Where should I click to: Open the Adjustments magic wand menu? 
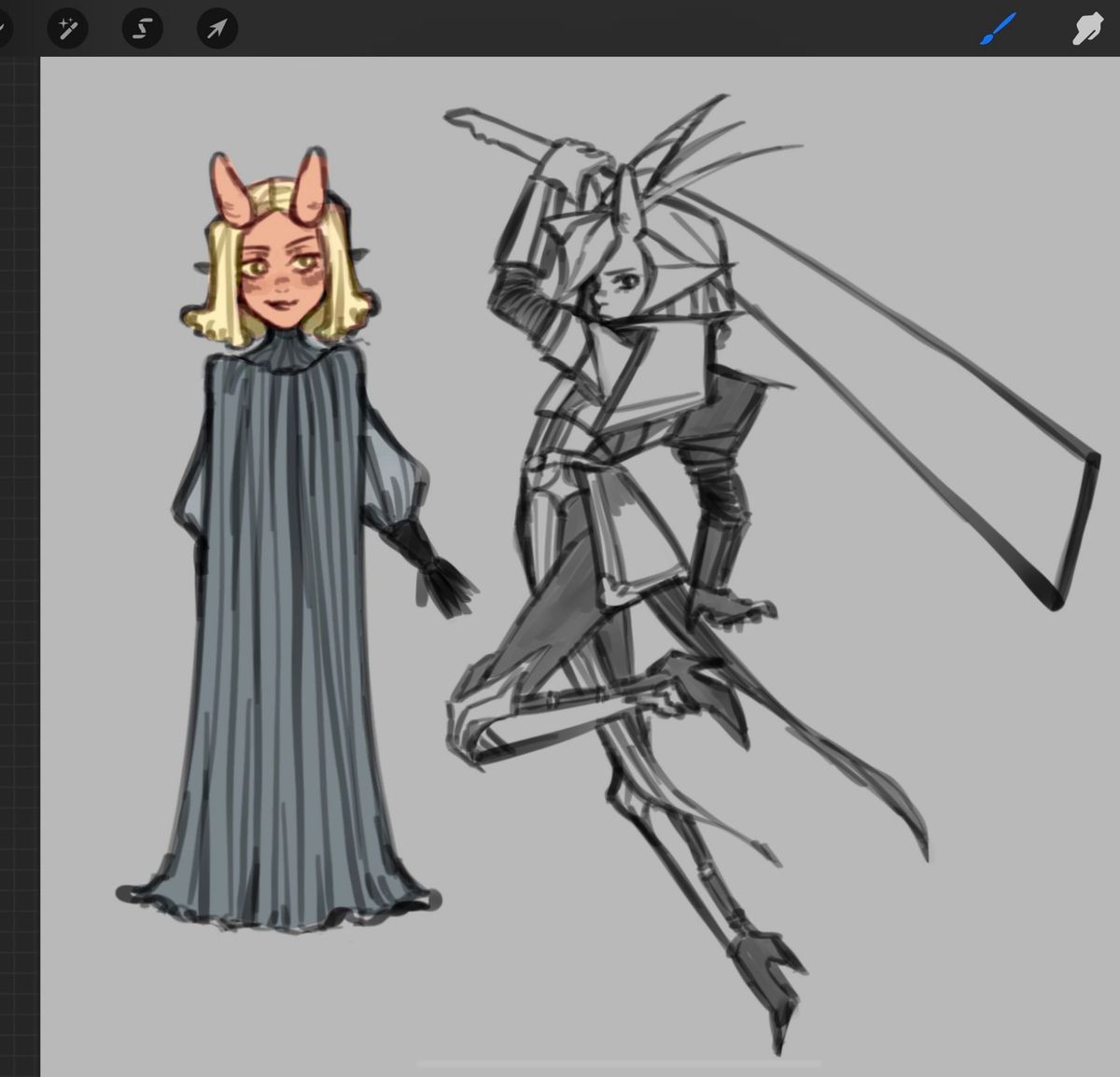click(x=67, y=29)
